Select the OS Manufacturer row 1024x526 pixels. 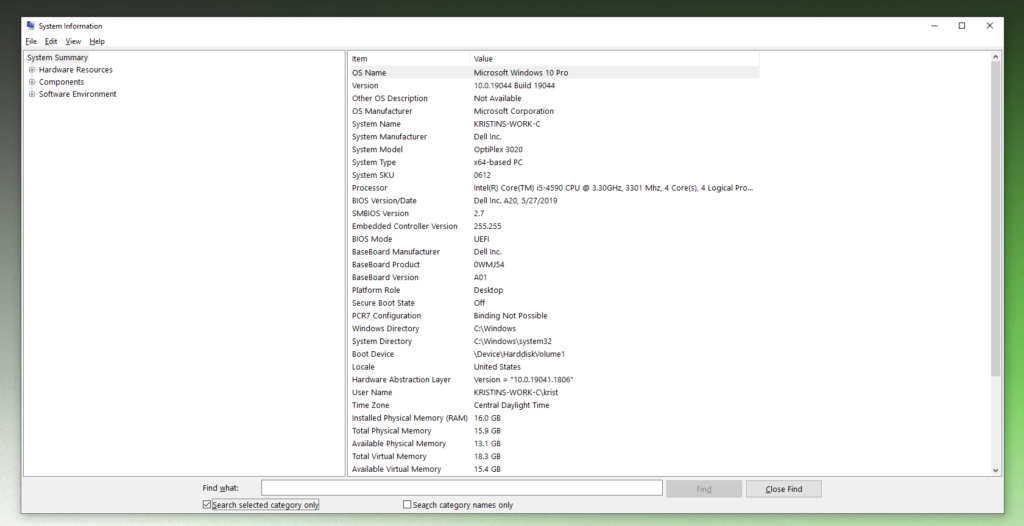pos(554,111)
